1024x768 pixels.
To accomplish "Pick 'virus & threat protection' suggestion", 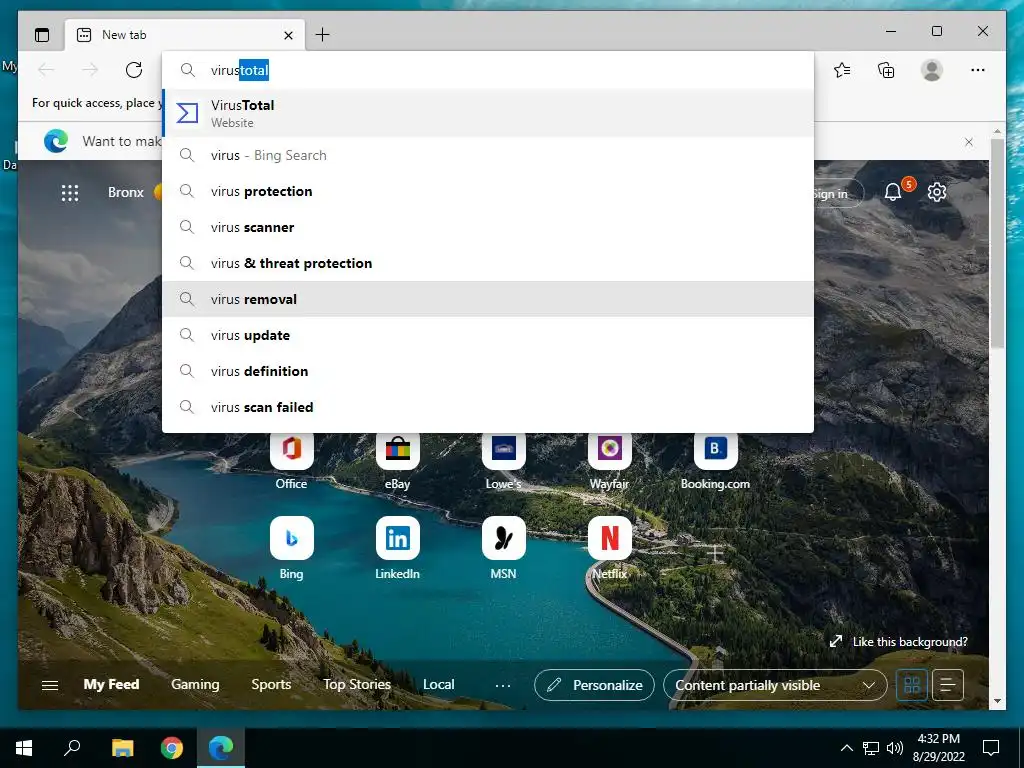I will coord(488,263).
